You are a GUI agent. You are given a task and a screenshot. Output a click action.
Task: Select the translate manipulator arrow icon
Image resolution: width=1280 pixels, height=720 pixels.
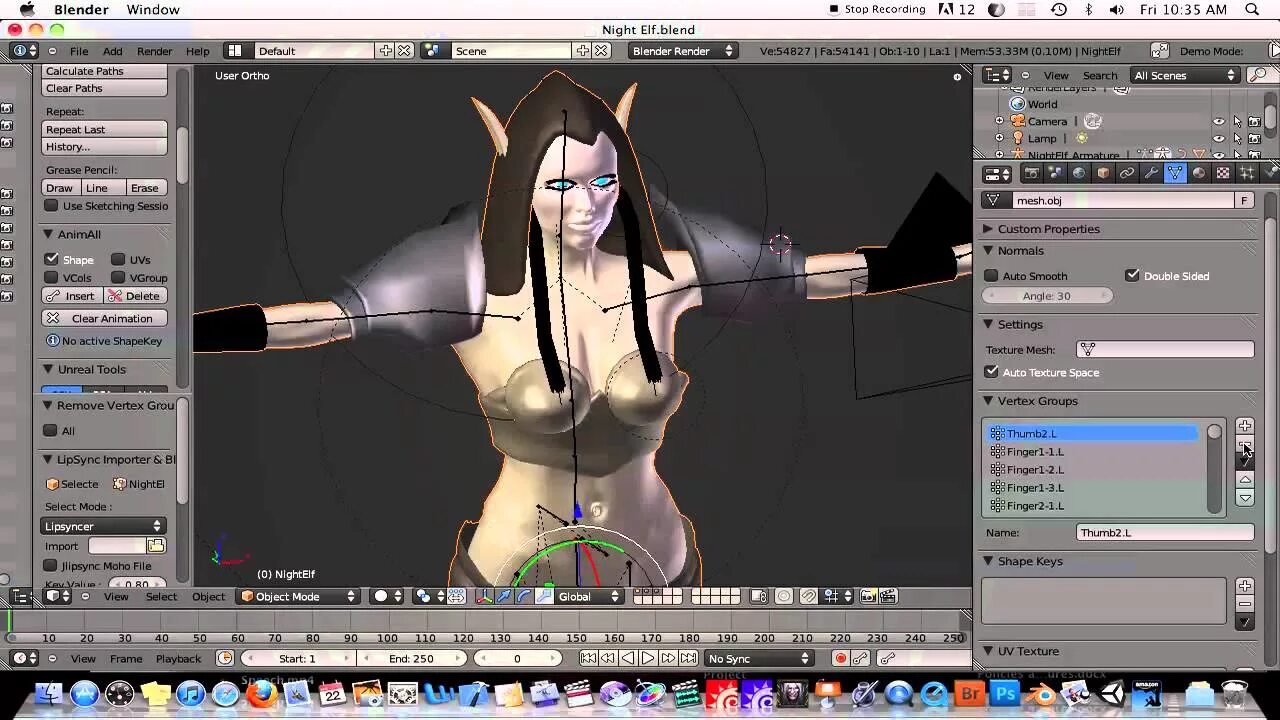(x=505, y=596)
